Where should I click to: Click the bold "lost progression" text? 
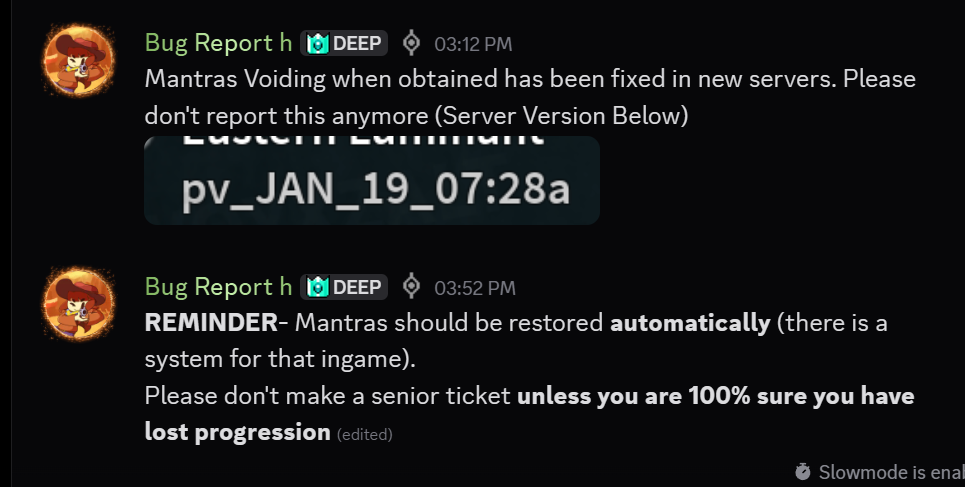click(x=237, y=432)
